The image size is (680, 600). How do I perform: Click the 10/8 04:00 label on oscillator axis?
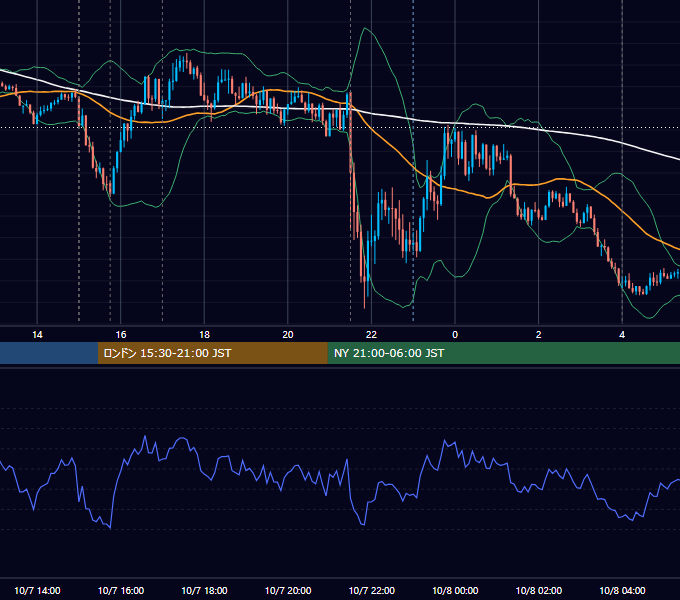tap(622, 590)
